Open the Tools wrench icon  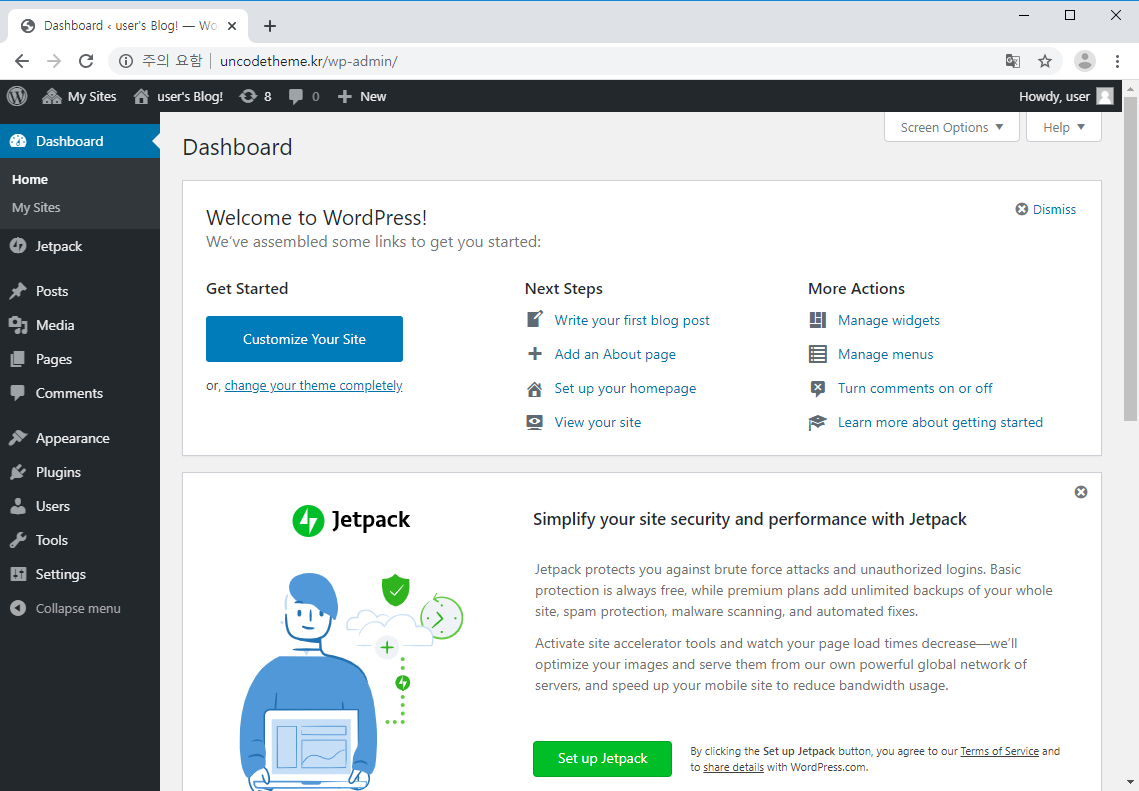[18, 540]
